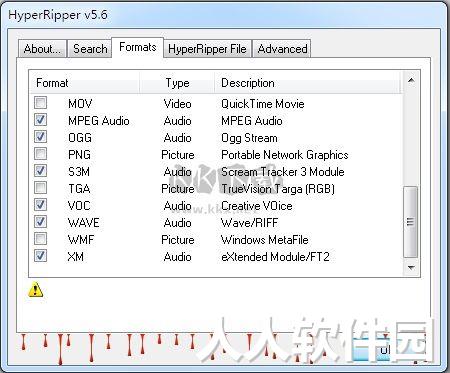This screenshot has width=450, height=373.
Task: Open the About... tab
Action: tap(42, 49)
